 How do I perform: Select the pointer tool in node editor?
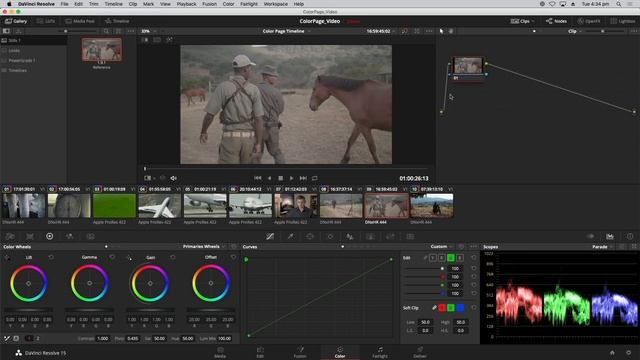click(x=441, y=31)
